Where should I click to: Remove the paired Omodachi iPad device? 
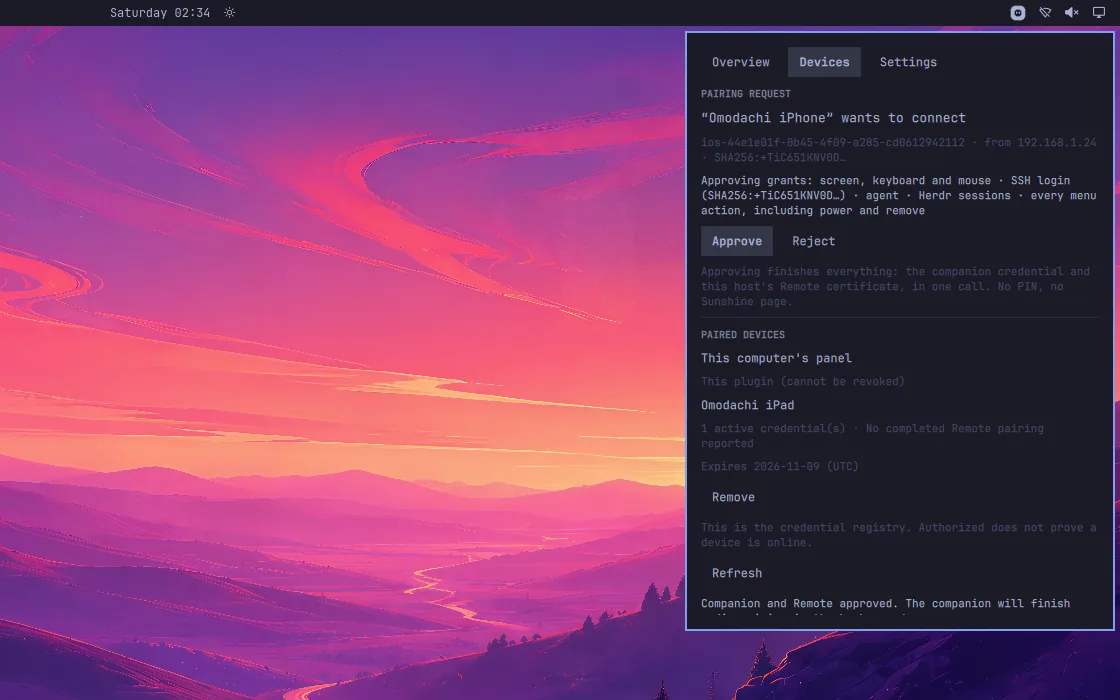pos(733,497)
